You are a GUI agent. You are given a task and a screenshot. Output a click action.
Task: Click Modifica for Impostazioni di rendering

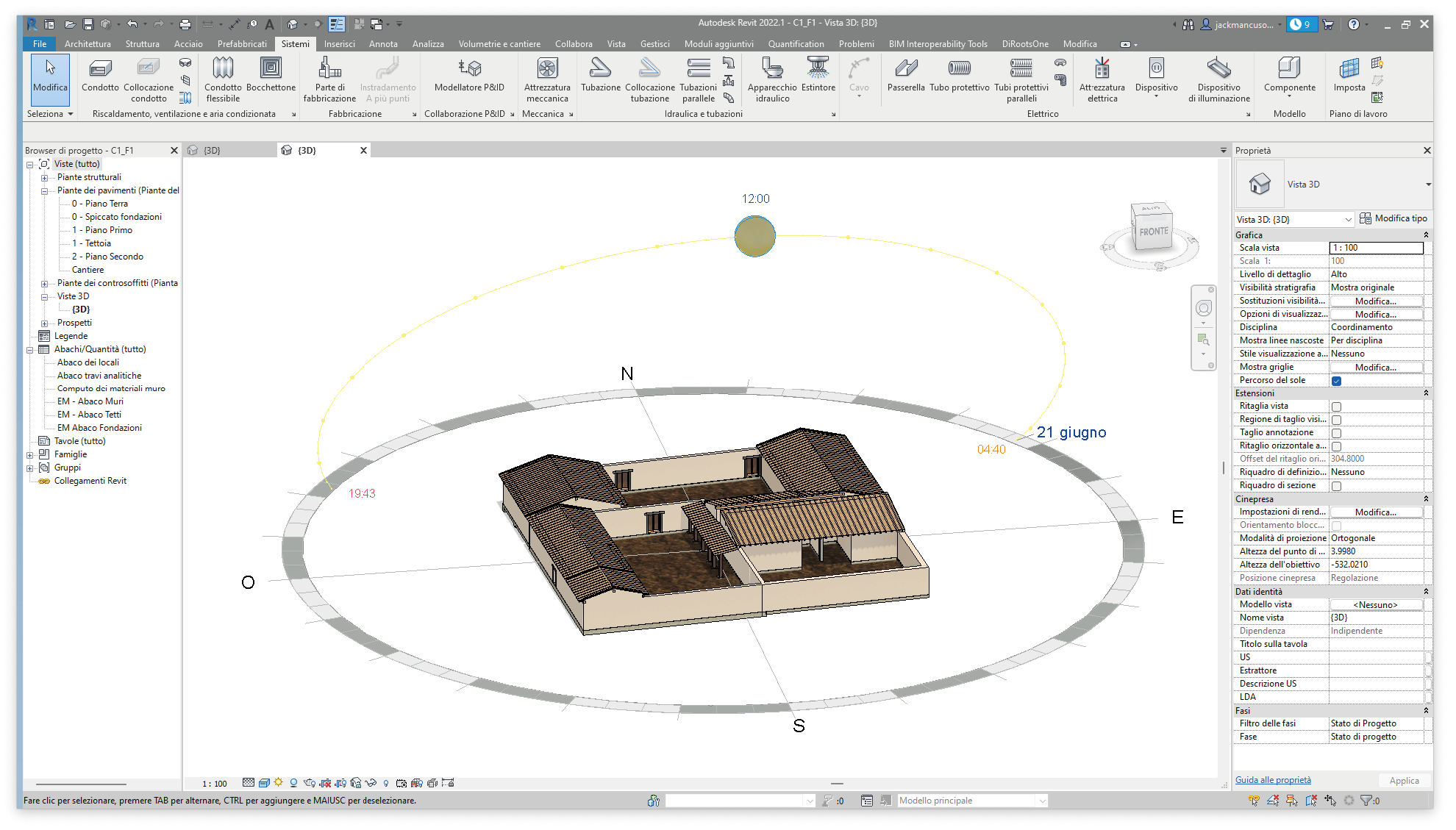coord(1375,512)
